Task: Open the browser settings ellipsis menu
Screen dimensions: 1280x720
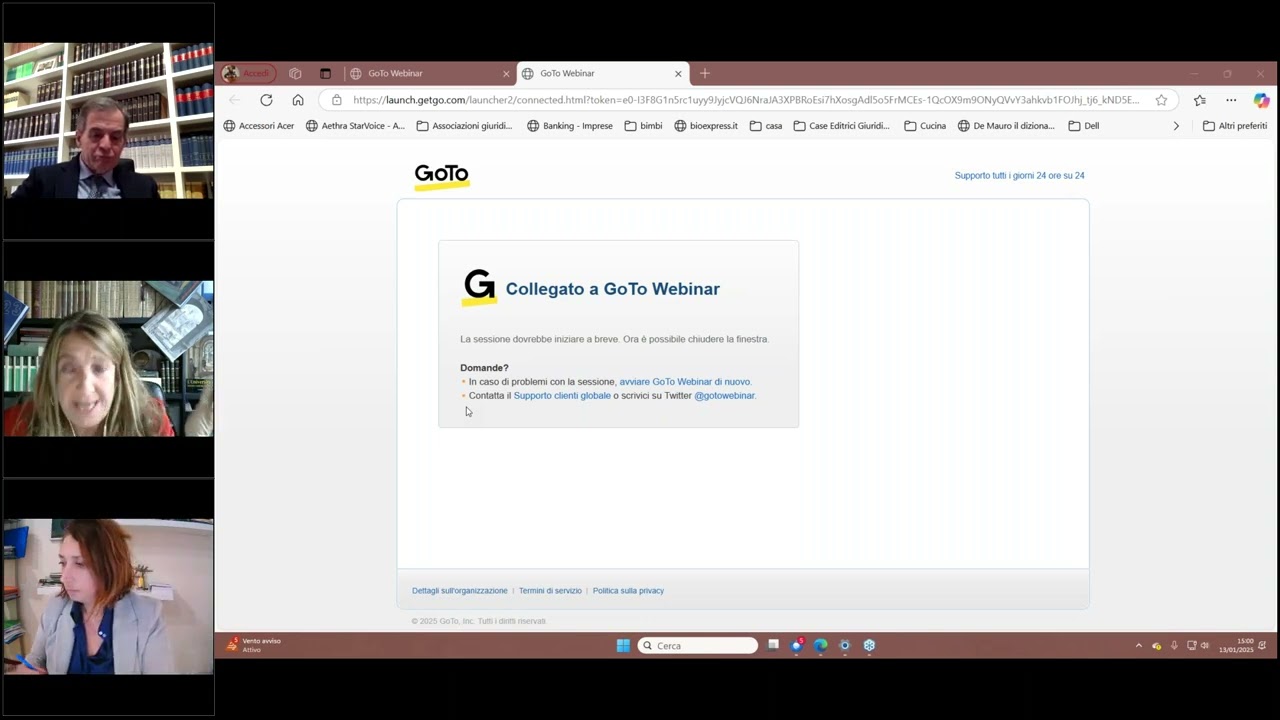Action: pyautogui.click(x=1231, y=100)
